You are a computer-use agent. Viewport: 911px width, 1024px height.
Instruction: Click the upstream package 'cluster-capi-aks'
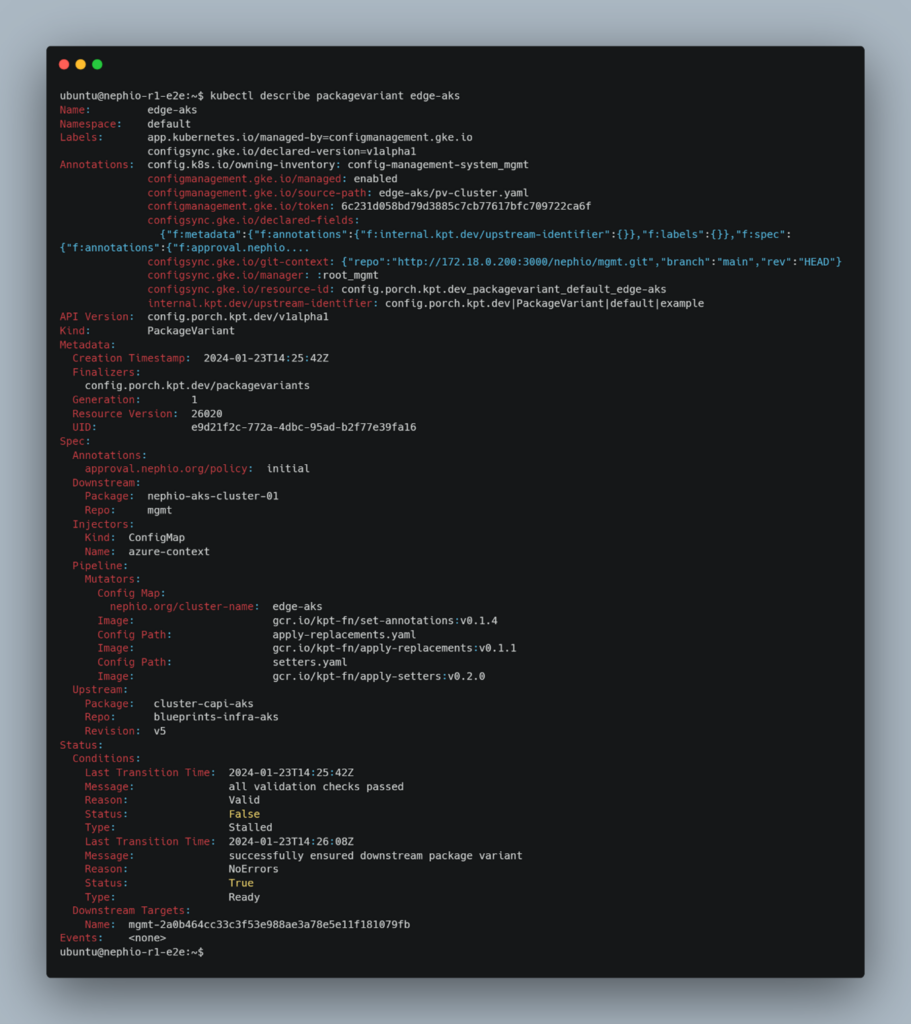203,704
